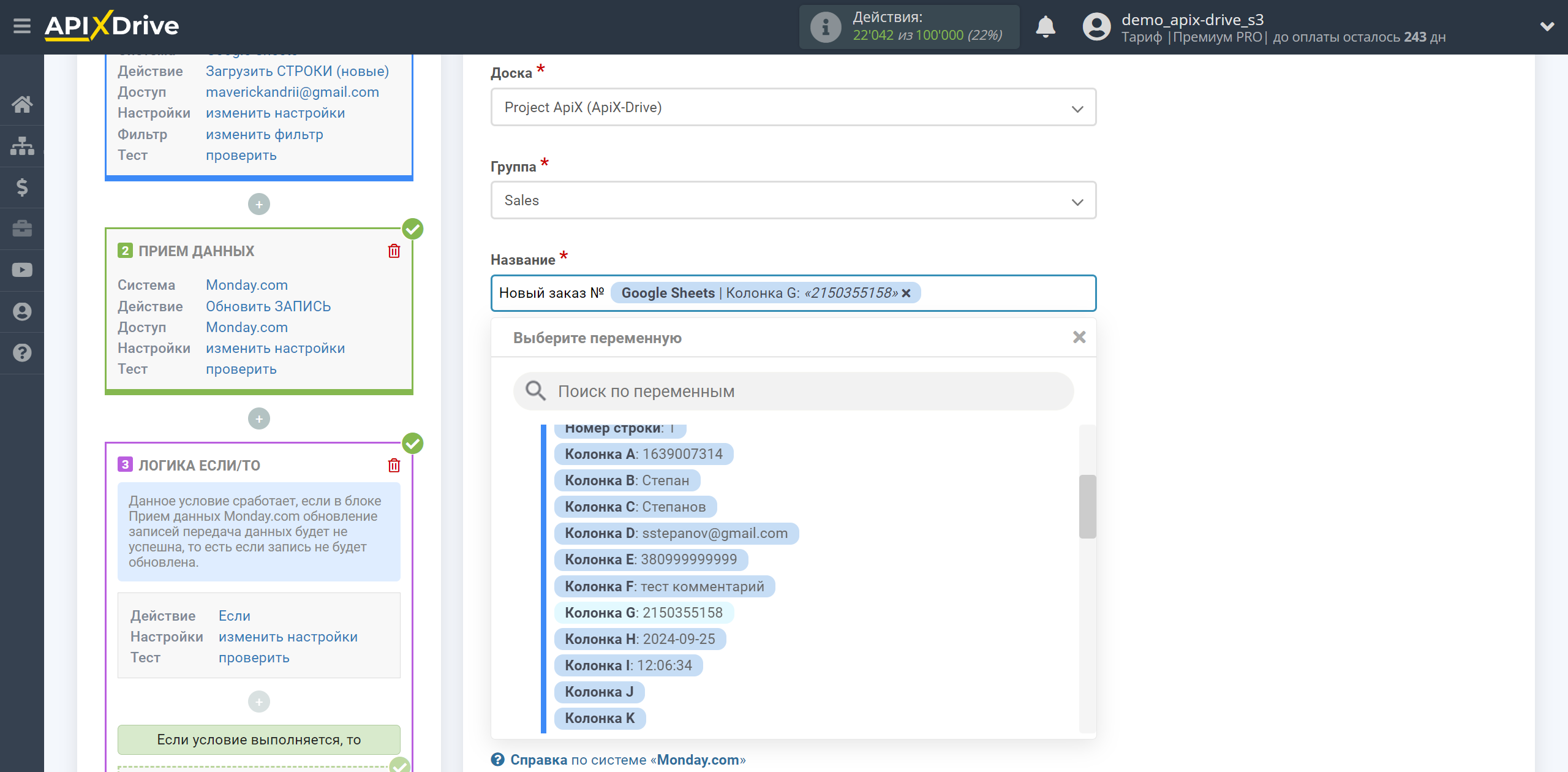
Task: Click the variable list scrollbar thumb
Action: (x=1087, y=507)
